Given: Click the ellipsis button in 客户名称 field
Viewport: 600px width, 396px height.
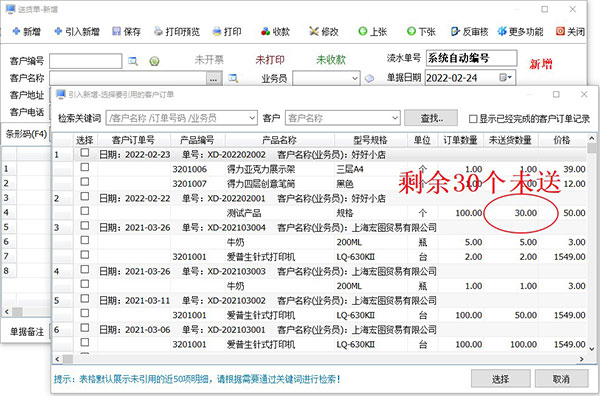Looking at the screenshot, I should (214, 79).
